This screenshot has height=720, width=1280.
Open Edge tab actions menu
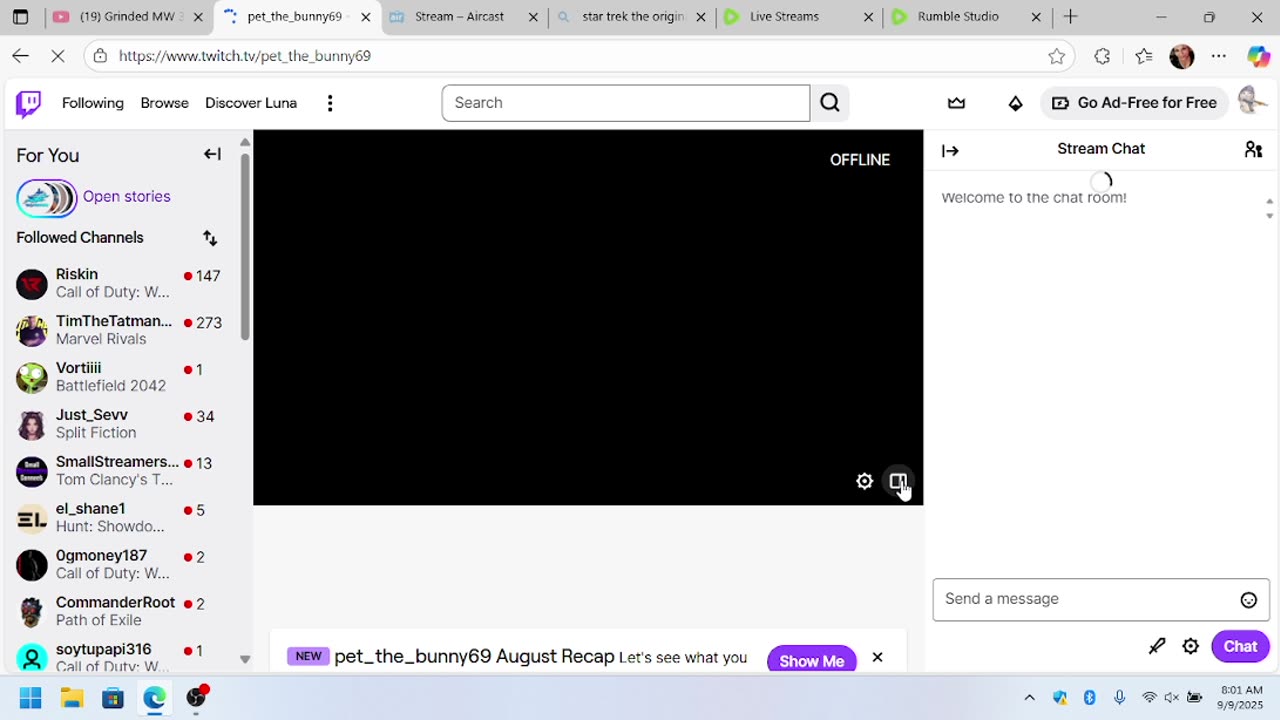click(x=21, y=17)
